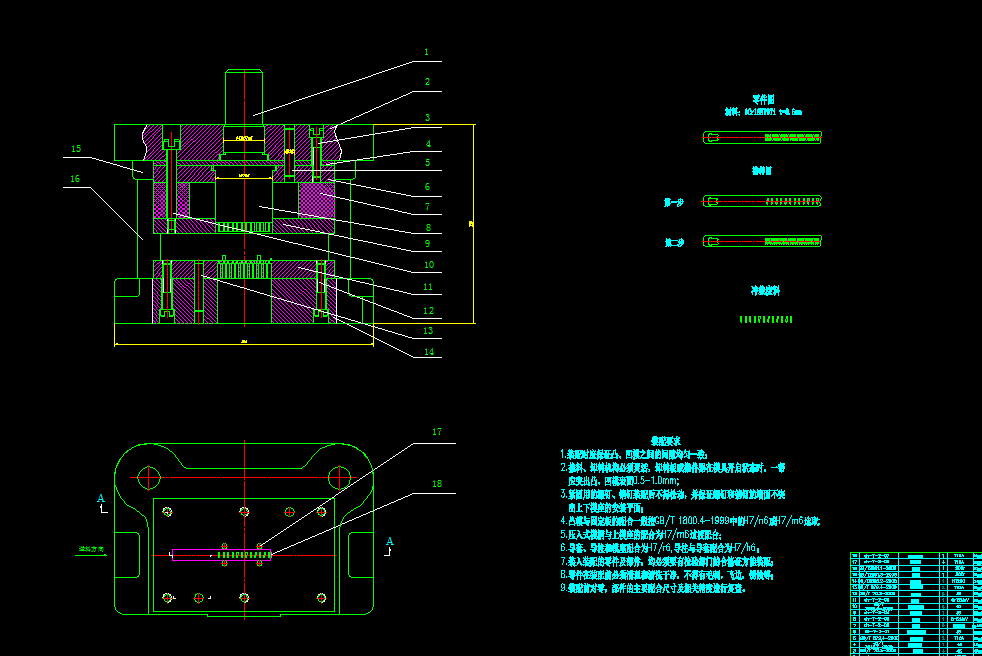Select the vertical height dimension right of section view

tap(472, 224)
